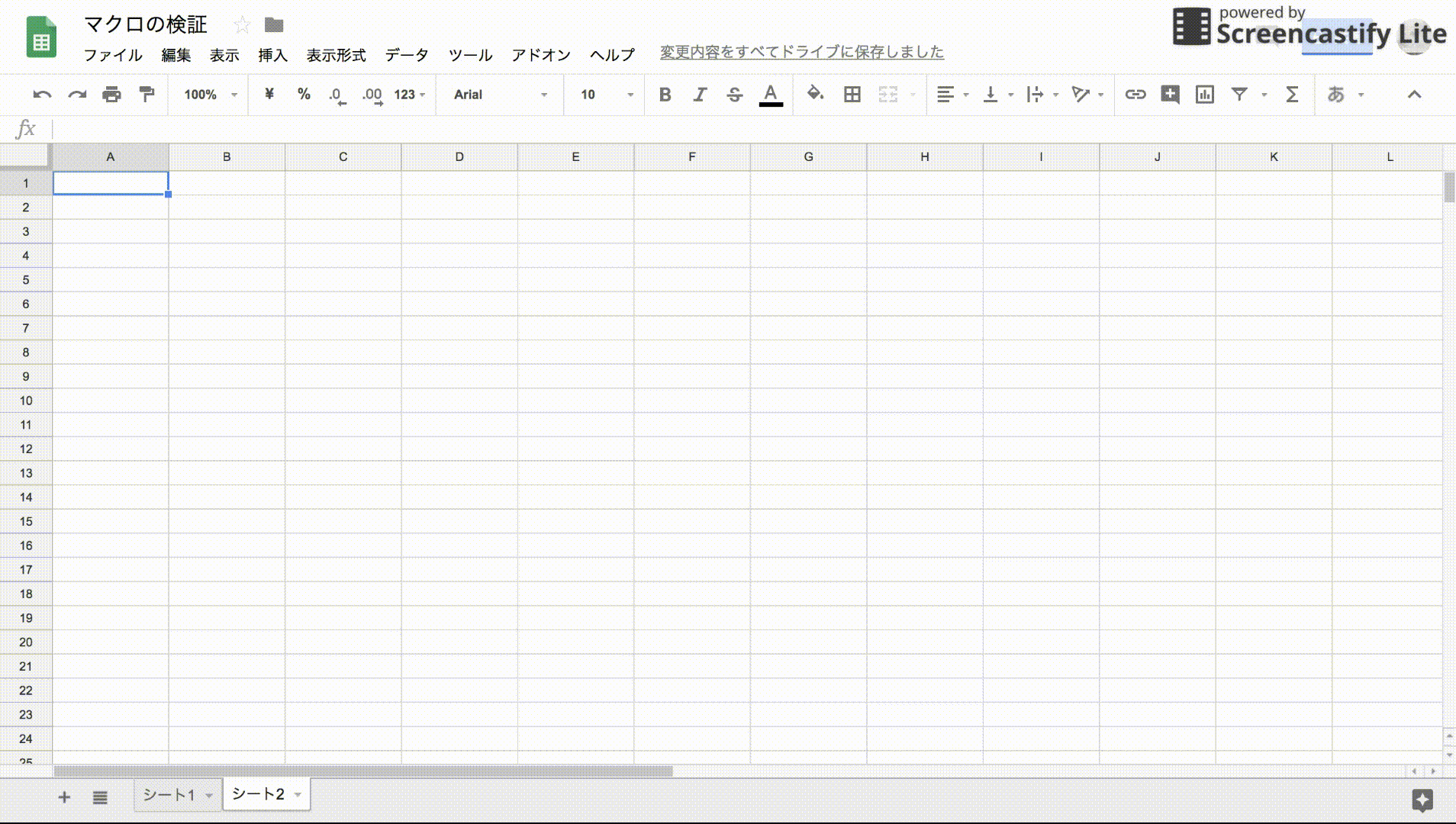The height and width of the screenshot is (824, 1456).
Task: Open the all sheets list button
Action: coord(100,797)
